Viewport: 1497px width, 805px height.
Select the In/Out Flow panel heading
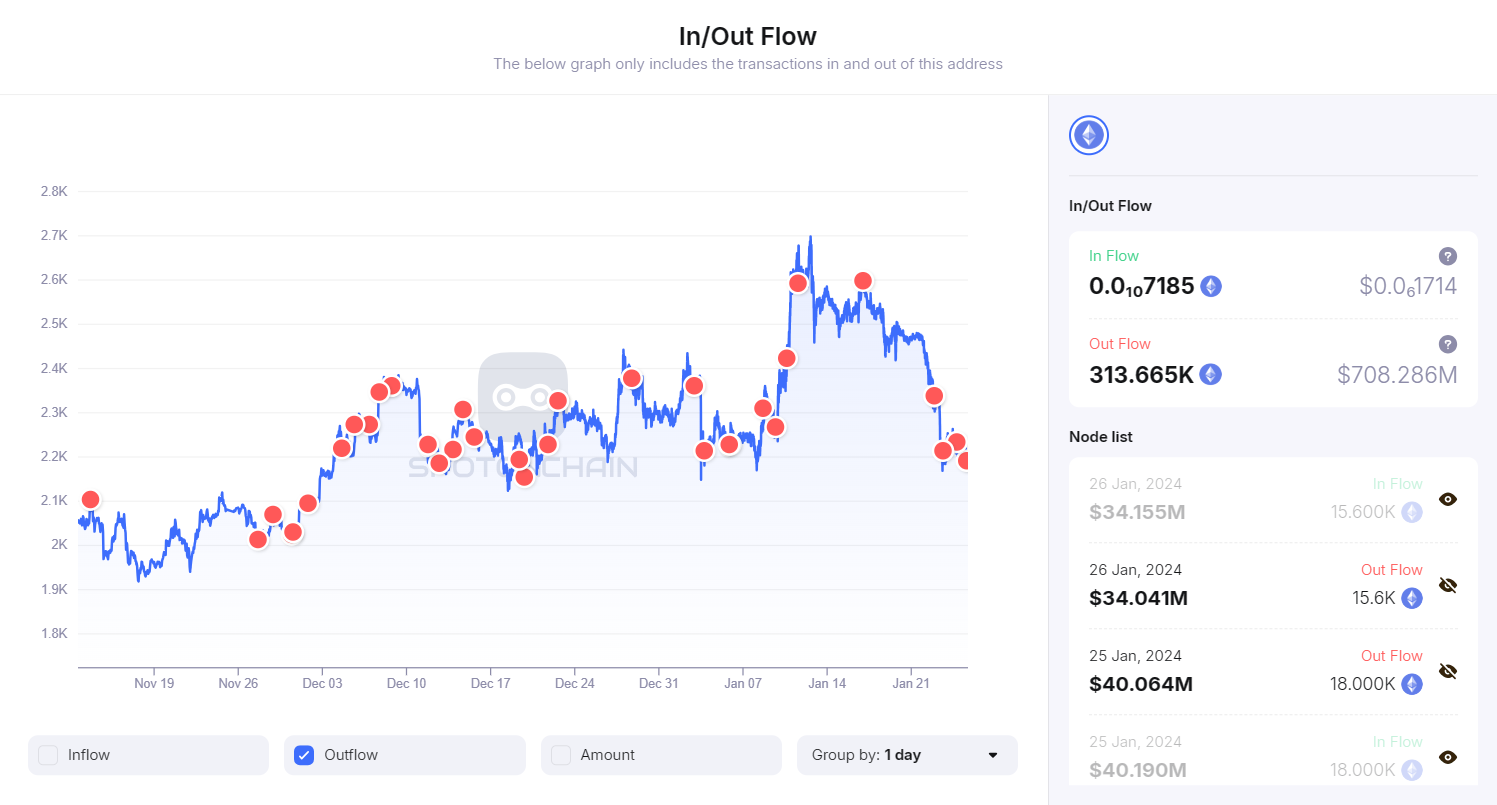1110,205
